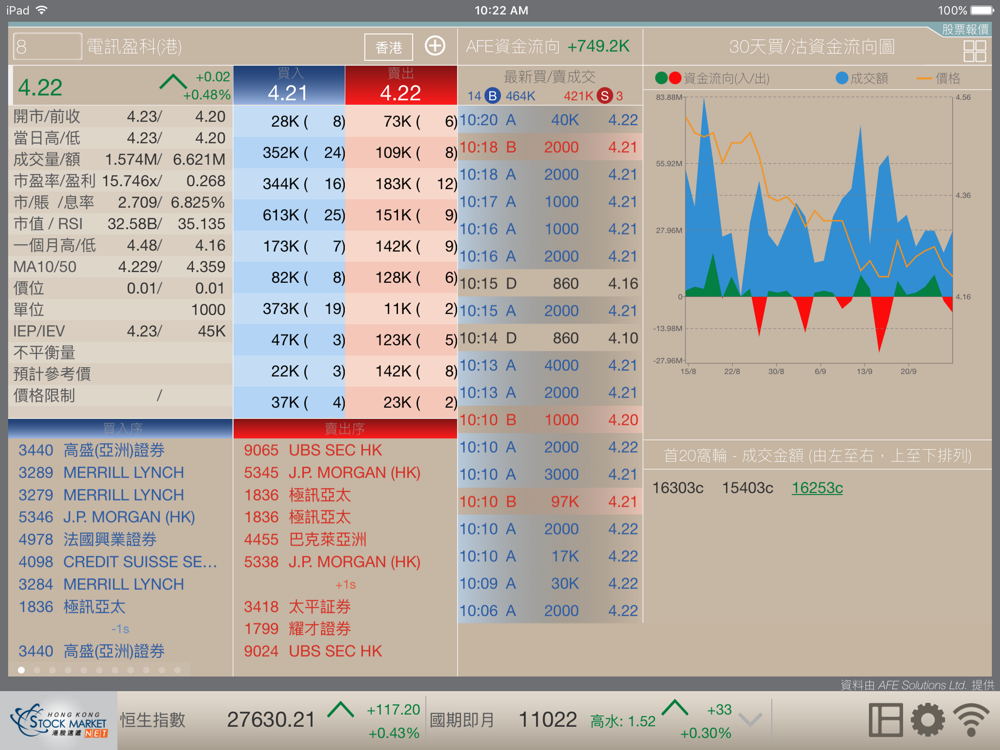The image size is (1000, 750).
Task: Tap the green price up arrow beside 4.22
Action: 173,82
